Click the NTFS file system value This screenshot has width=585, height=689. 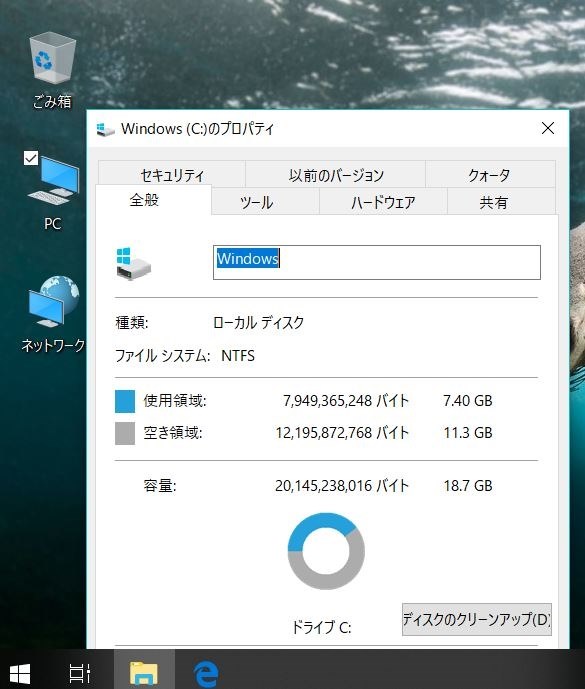click(x=238, y=355)
